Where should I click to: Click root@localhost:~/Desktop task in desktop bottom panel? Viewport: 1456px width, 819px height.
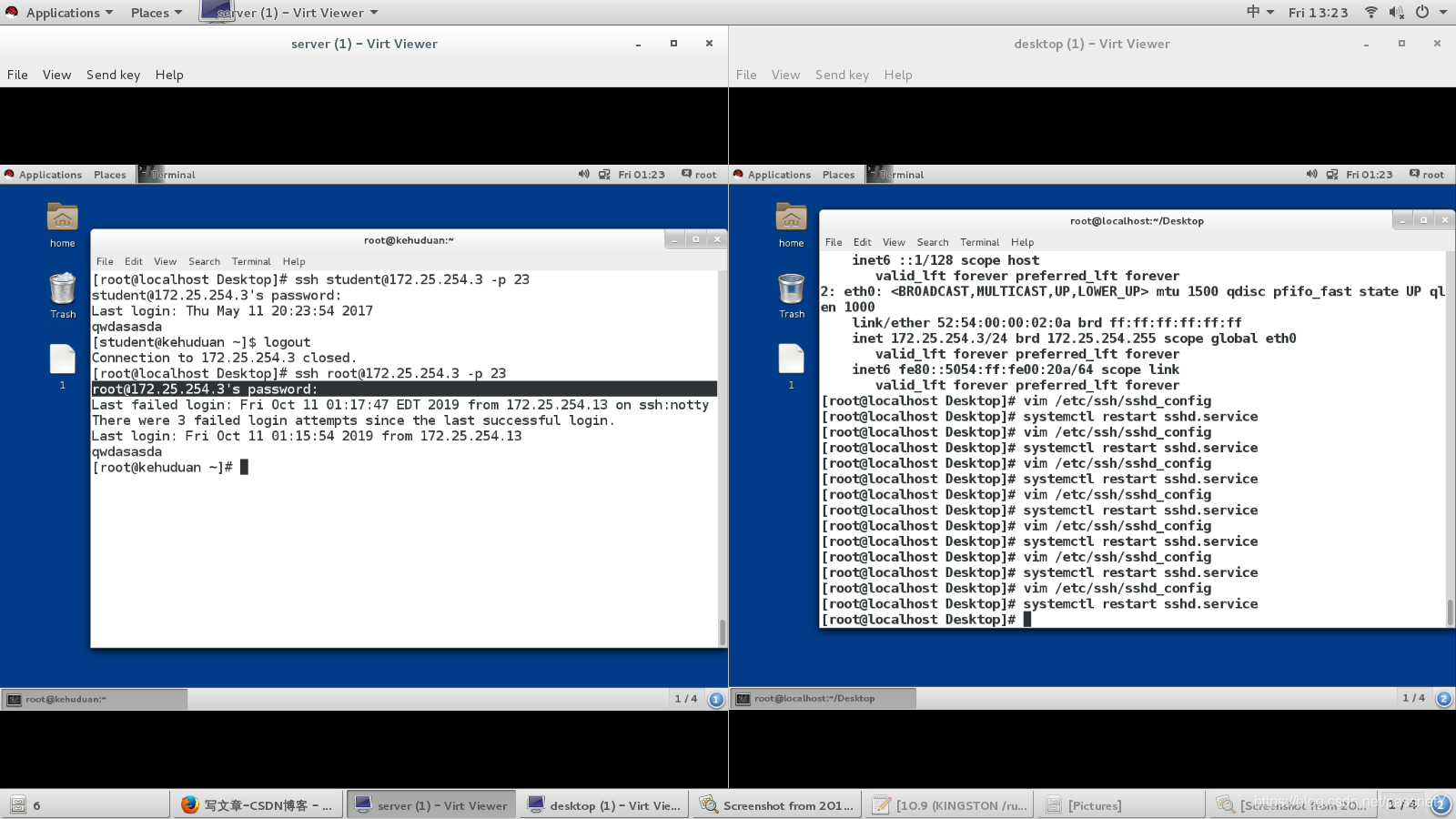point(824,699)
